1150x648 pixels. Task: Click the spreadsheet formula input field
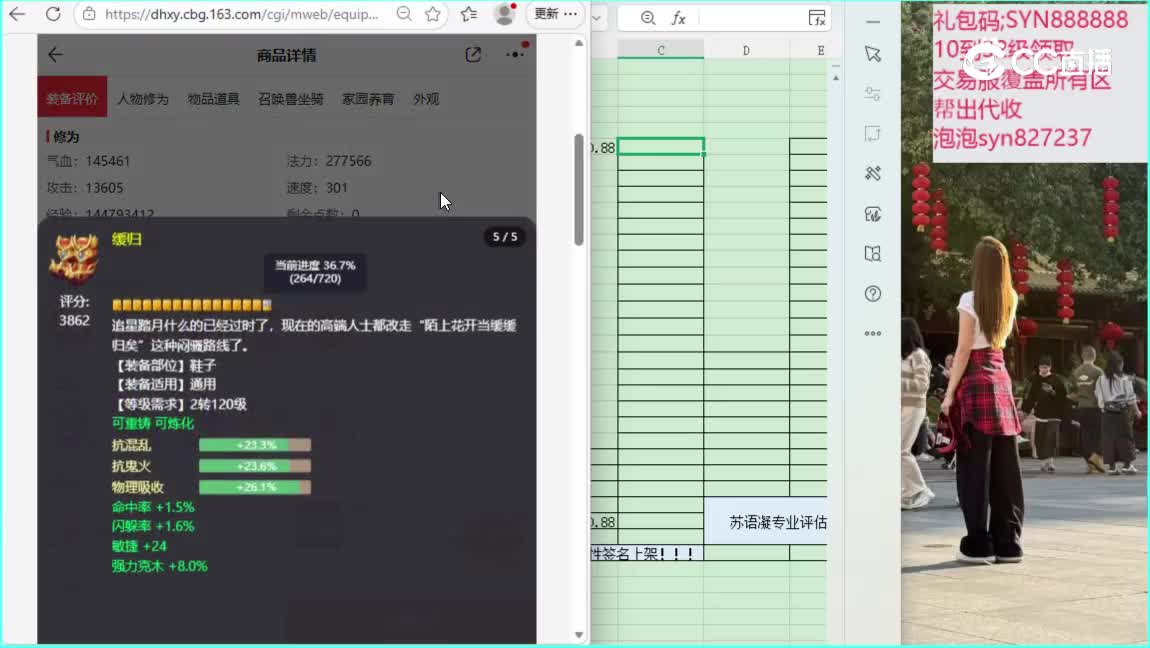750,18
